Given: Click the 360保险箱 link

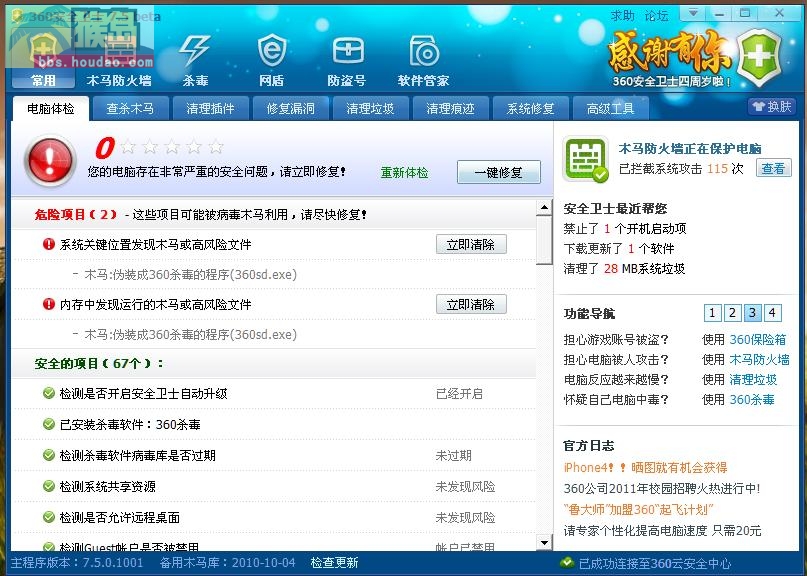Looking at the screenshot, I should (x=758, y=339).
